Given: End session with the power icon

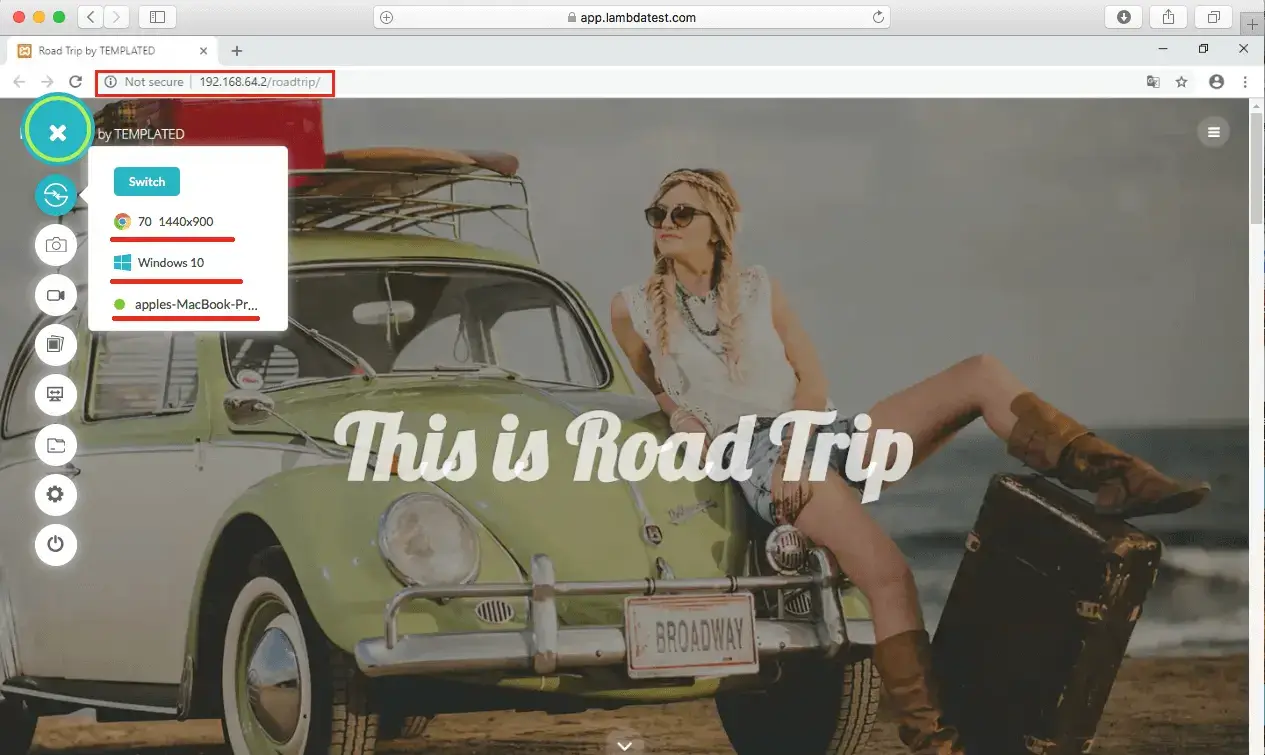Looking at the screenshot, I should pyautogui.click(x=56, y=544).
